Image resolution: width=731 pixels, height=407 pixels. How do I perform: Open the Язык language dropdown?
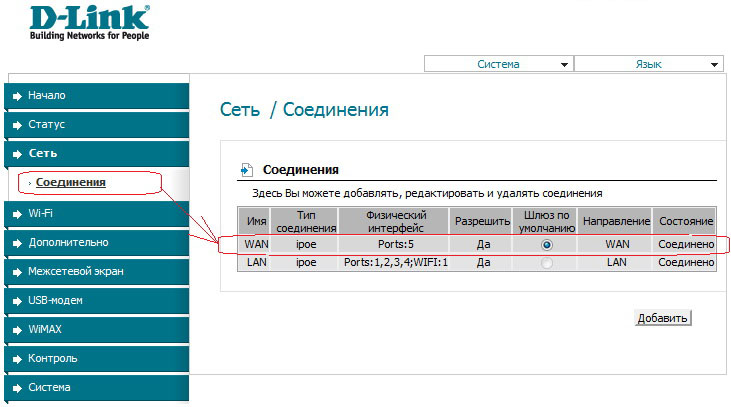click(648, 64)
